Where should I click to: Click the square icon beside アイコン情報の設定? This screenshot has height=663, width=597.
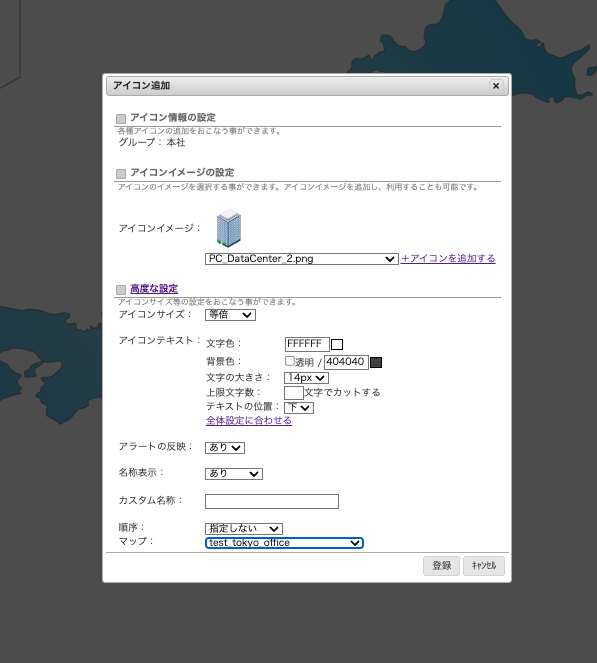[121, 118]
